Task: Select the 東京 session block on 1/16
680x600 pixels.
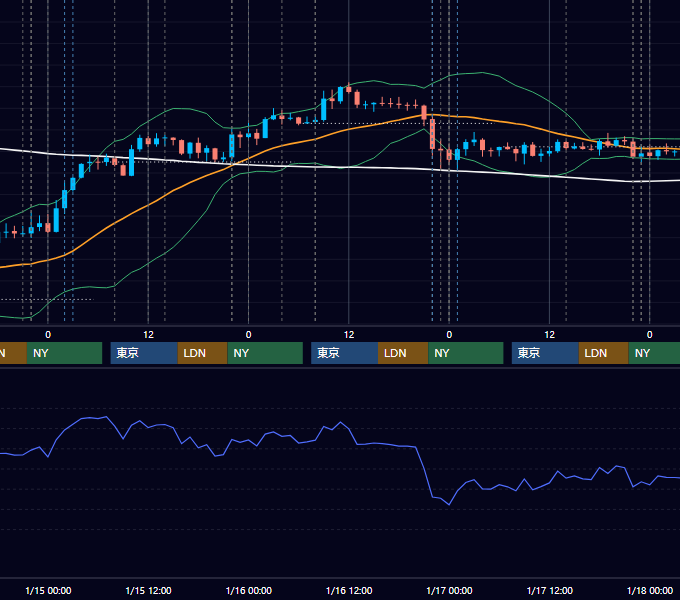Action: [344, 353]
